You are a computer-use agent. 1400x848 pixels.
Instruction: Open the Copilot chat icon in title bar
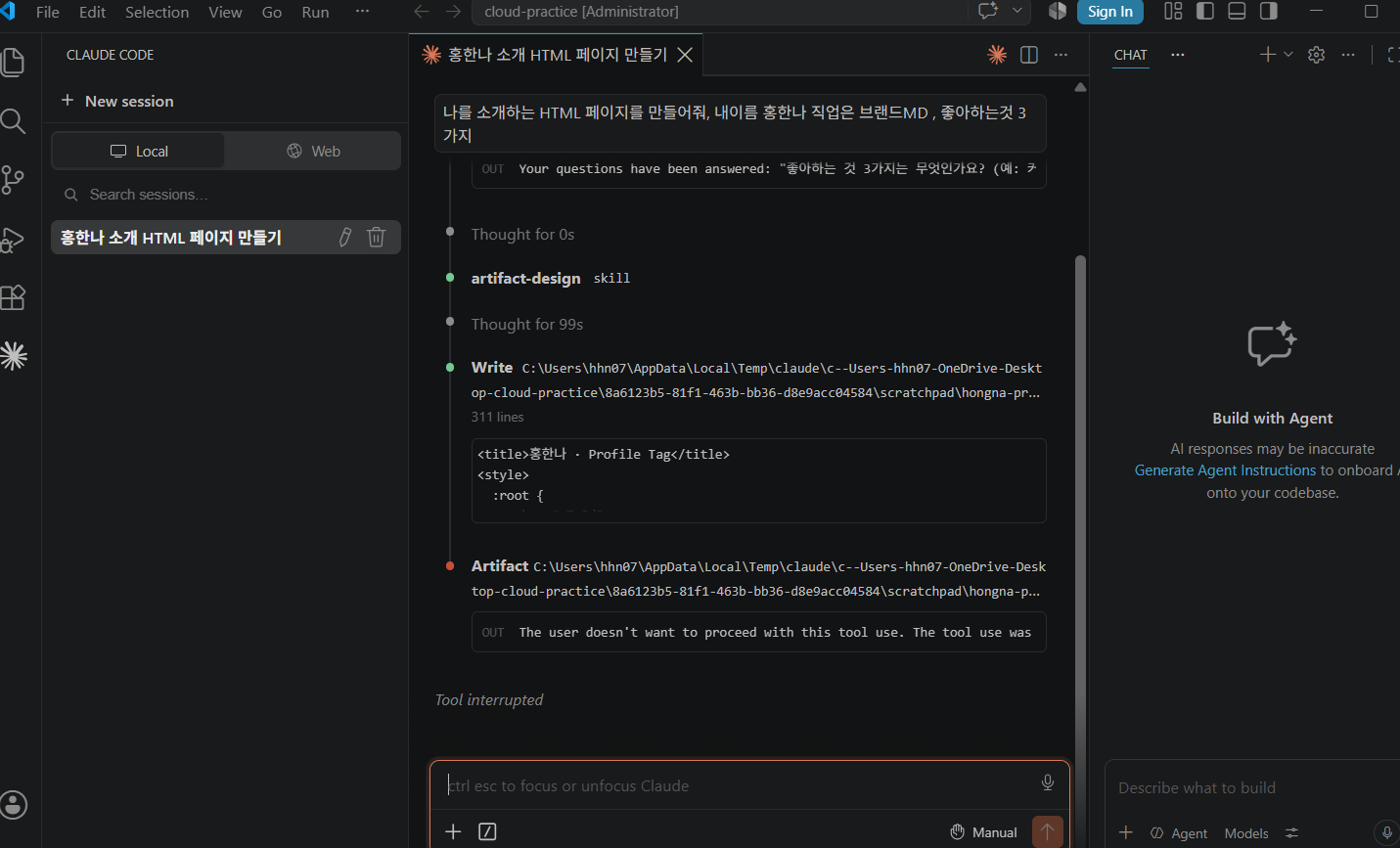click(x=988, y=12)
